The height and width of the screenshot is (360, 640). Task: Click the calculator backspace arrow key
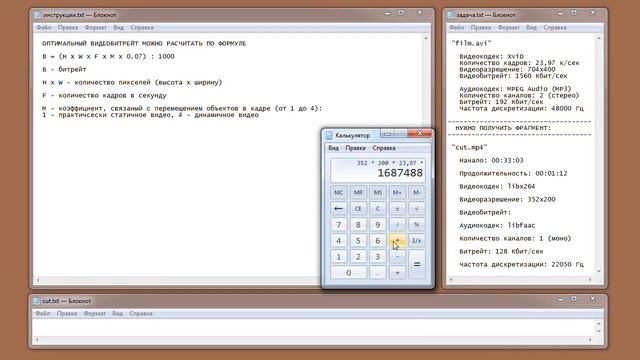pyautogui.click(x=338, y=209)
